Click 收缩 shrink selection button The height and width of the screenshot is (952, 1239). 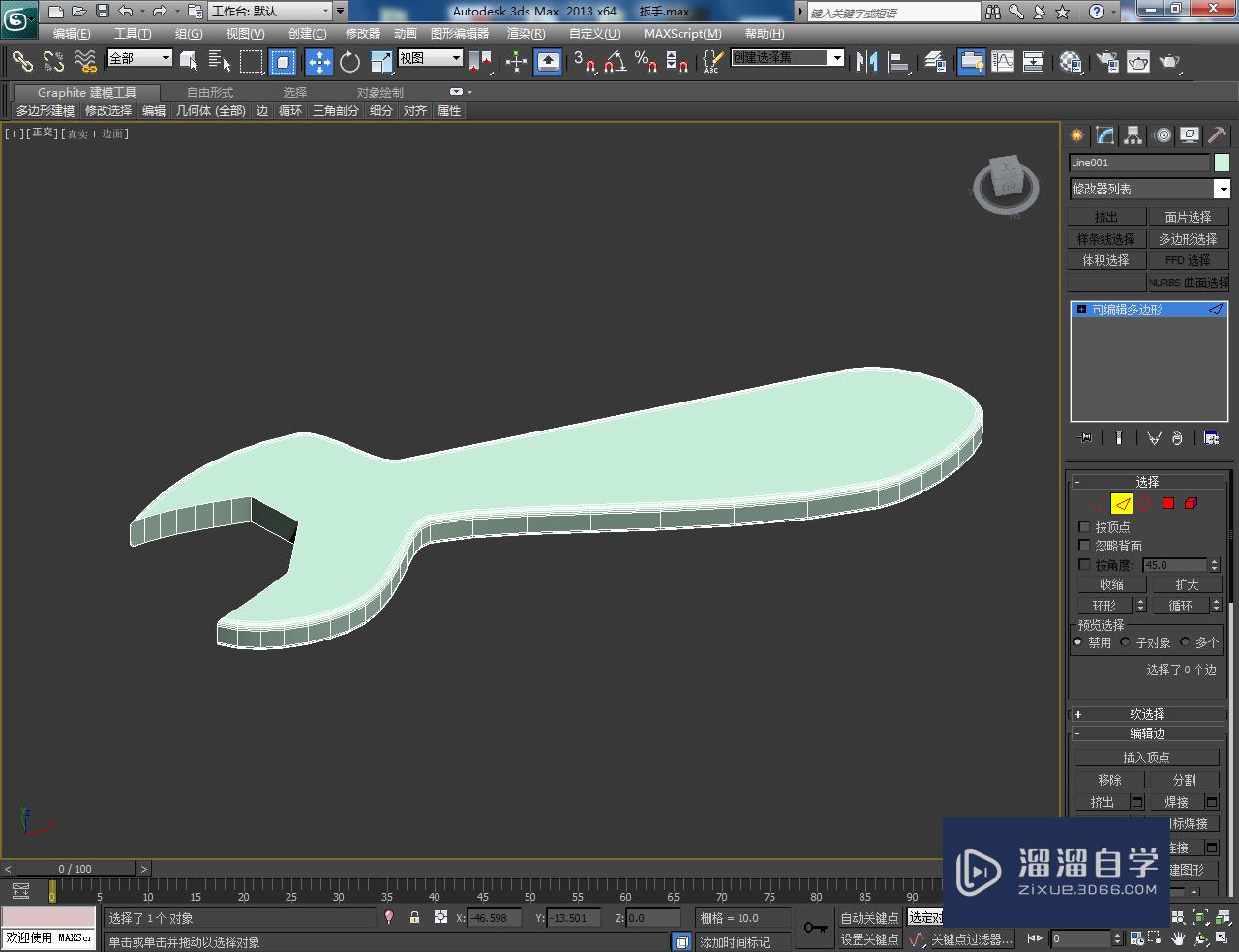coord(1111,584)
